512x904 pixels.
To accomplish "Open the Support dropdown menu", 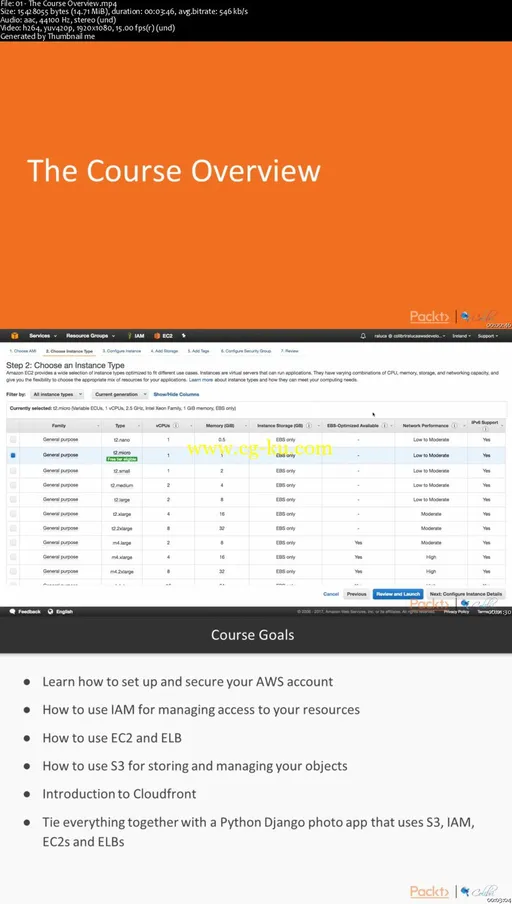I will click(x=488, y=336).
